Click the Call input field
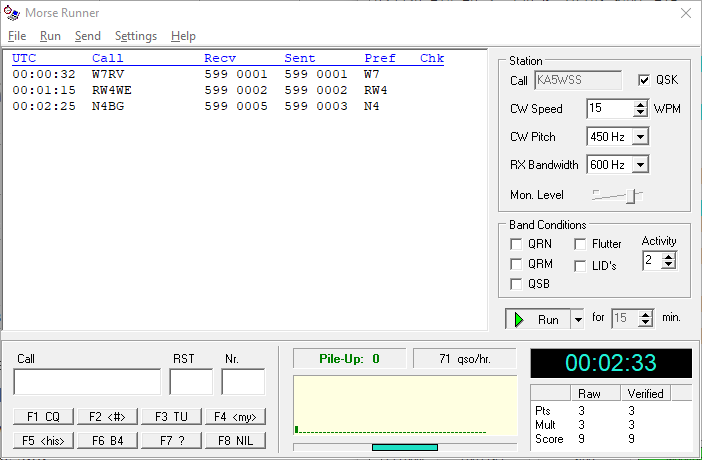Screen dimensions: 702x460 tap(87, 382)
